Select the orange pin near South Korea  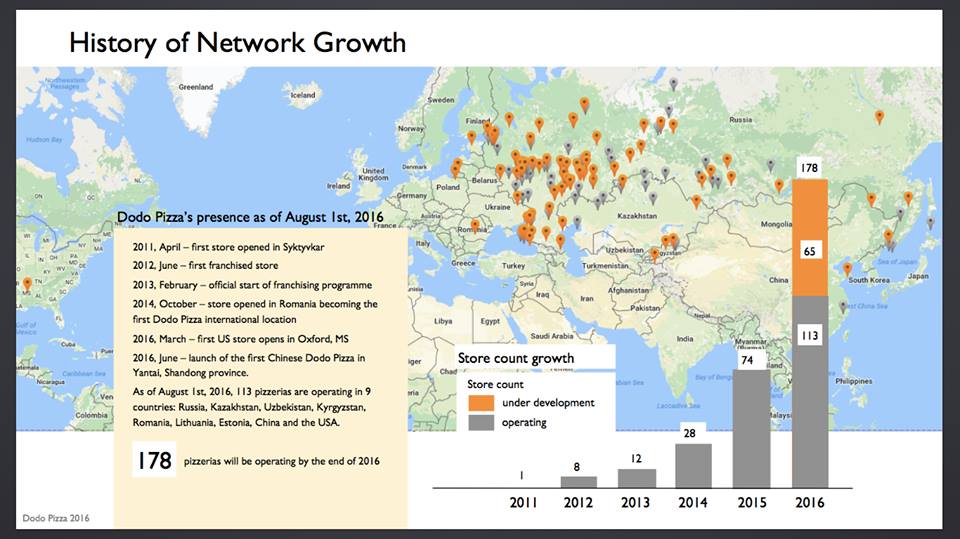click(x=848, y=268)
